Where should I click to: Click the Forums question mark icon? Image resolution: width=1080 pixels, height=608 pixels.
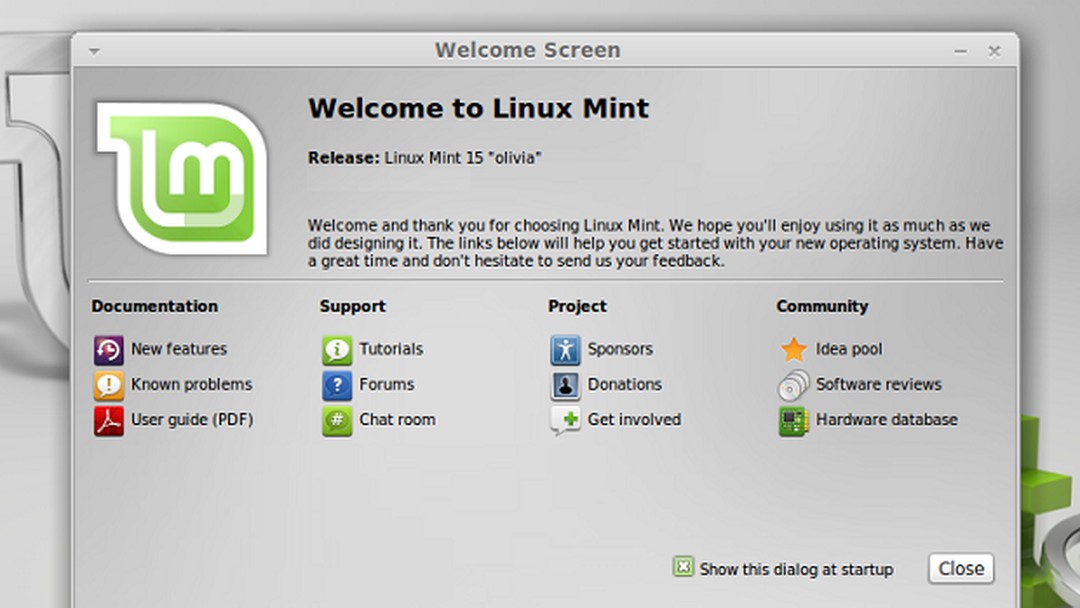(x=337, y=385)
